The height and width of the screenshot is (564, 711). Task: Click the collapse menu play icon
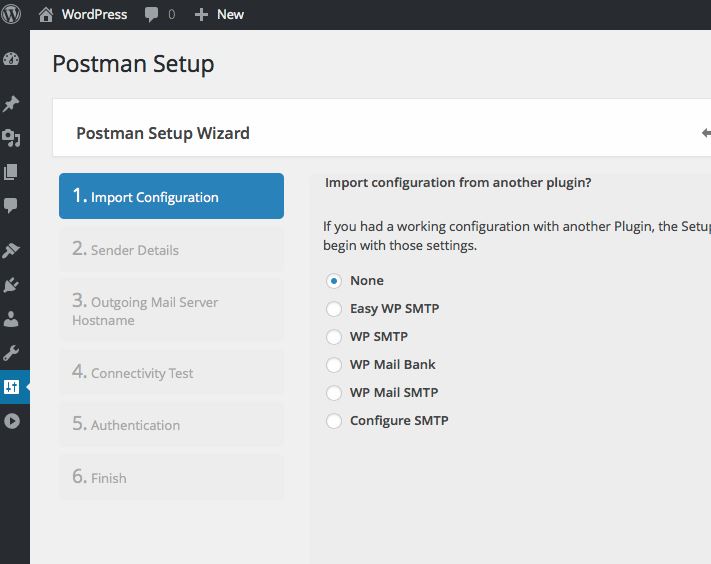(12, 421)
